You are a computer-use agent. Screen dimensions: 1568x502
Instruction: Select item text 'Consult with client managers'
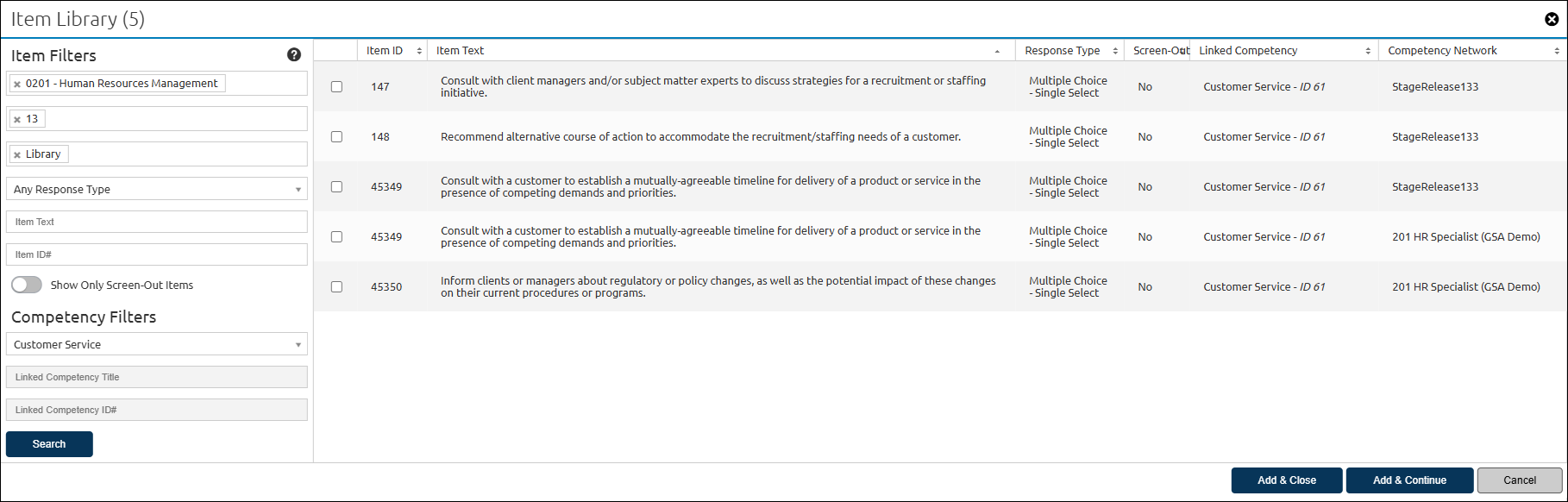pyautogui.click(x=712, y=86)
